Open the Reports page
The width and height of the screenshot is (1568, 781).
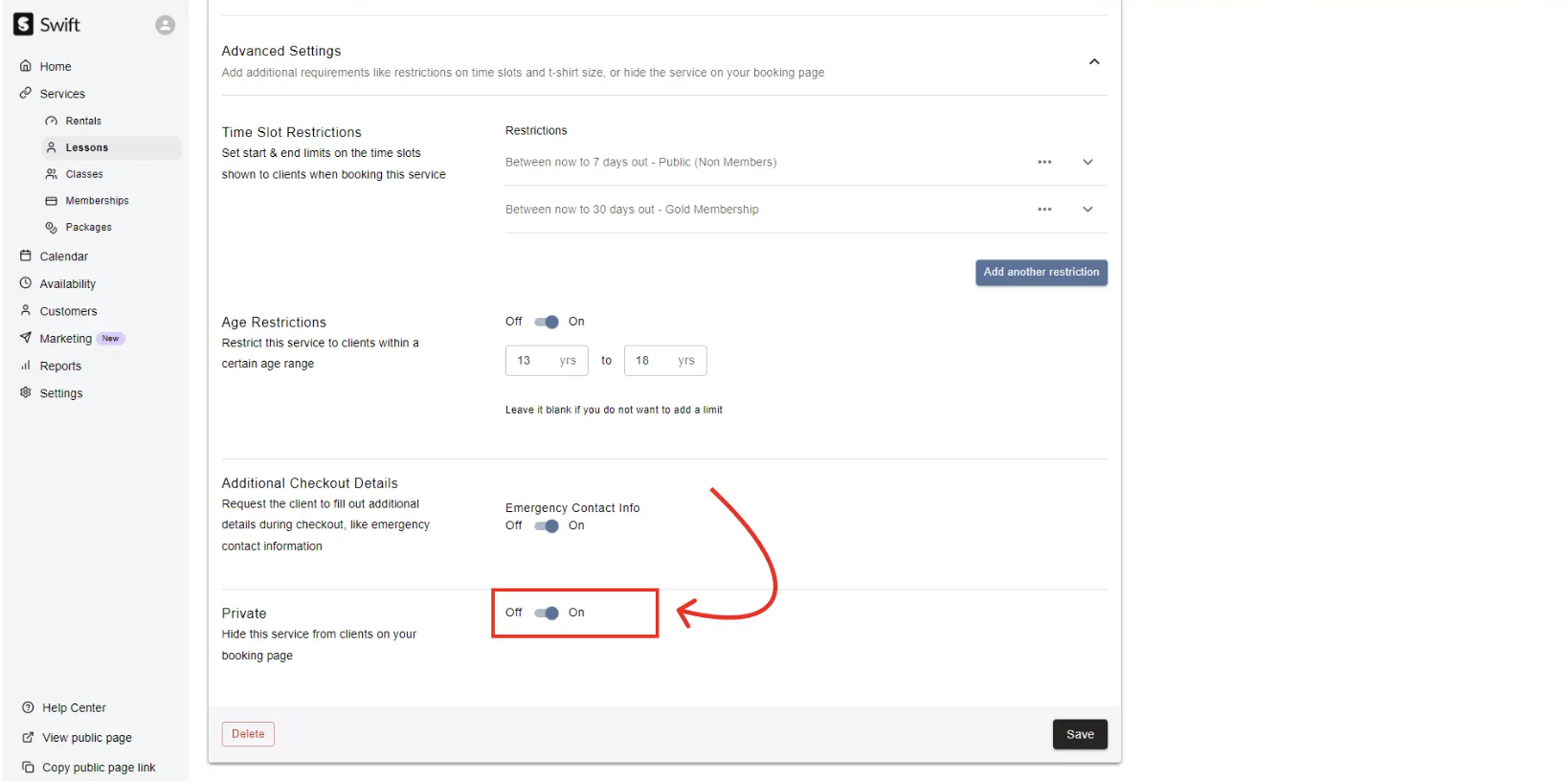tap(60, 366)
